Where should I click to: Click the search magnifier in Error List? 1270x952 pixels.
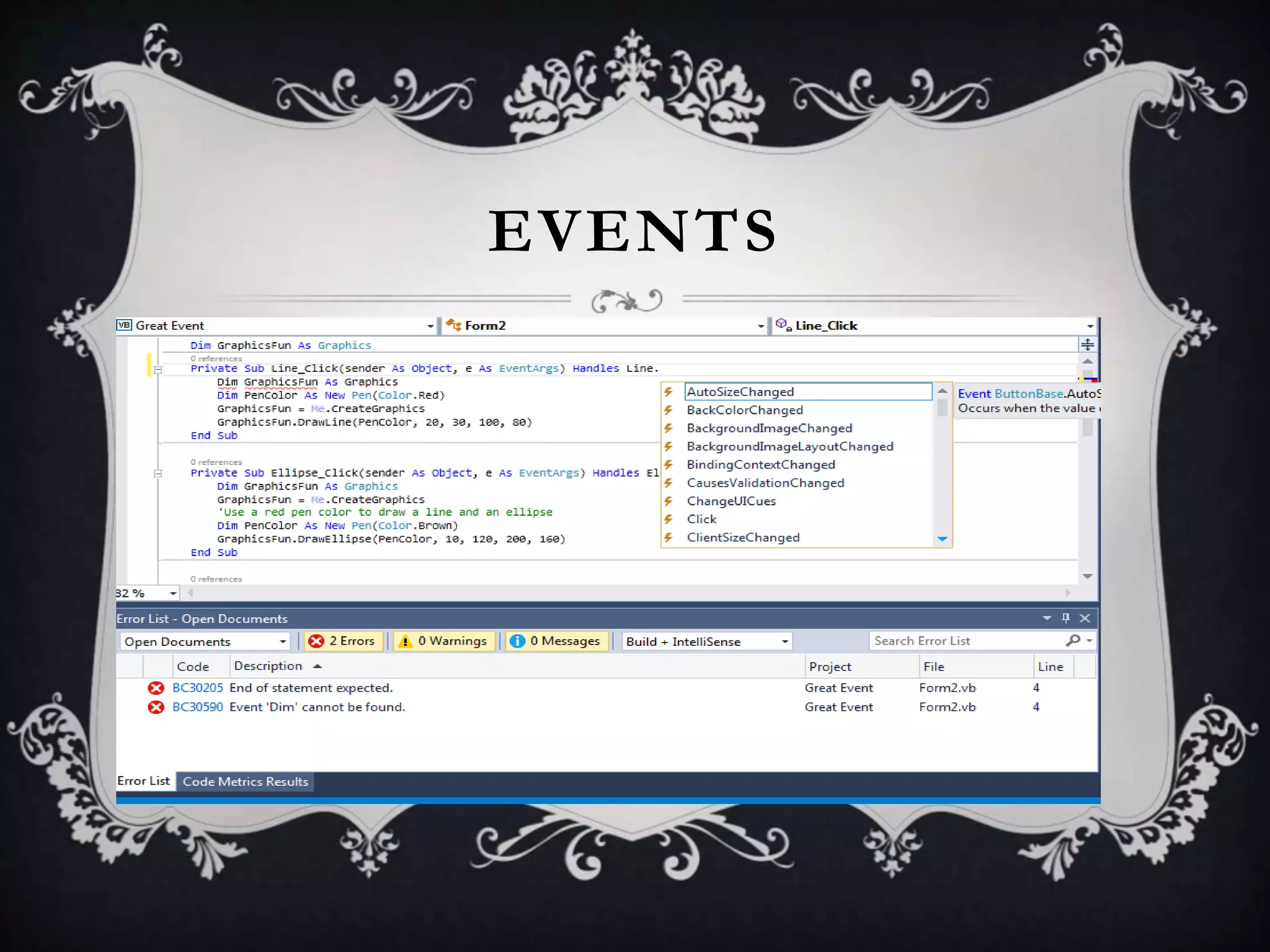pos(1073,640)
